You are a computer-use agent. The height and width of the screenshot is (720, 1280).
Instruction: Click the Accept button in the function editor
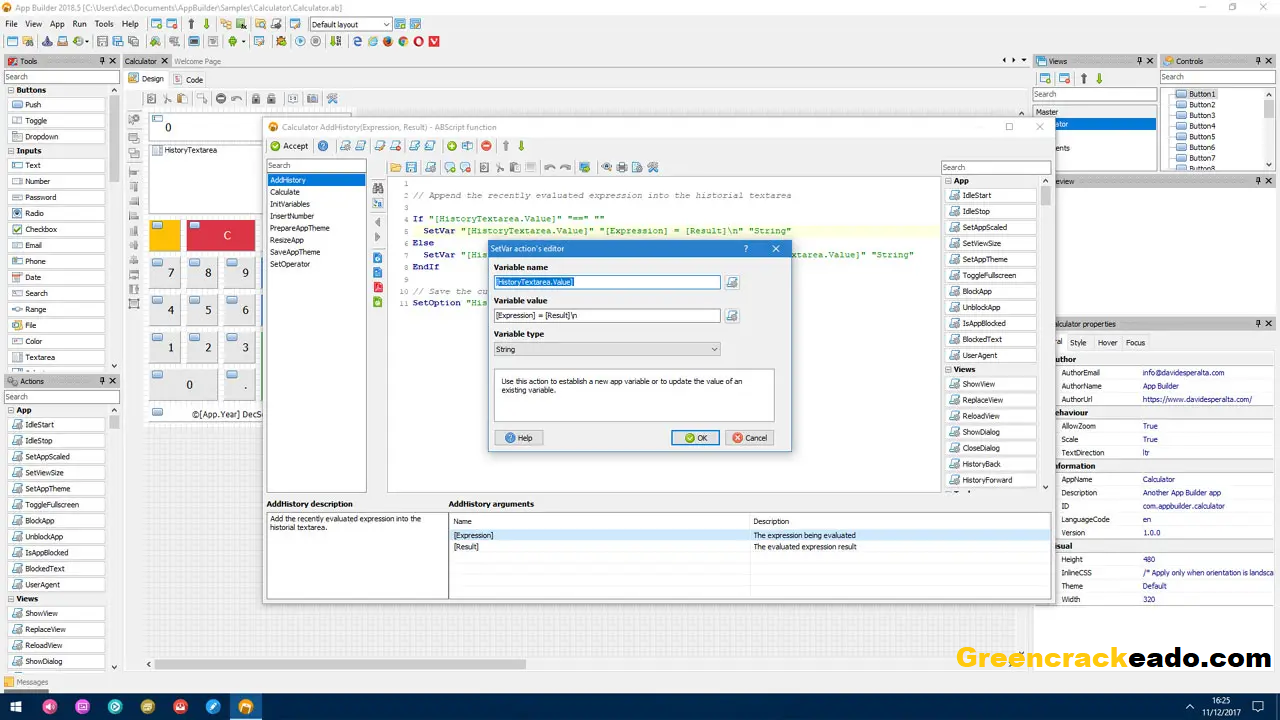(291, 146)
